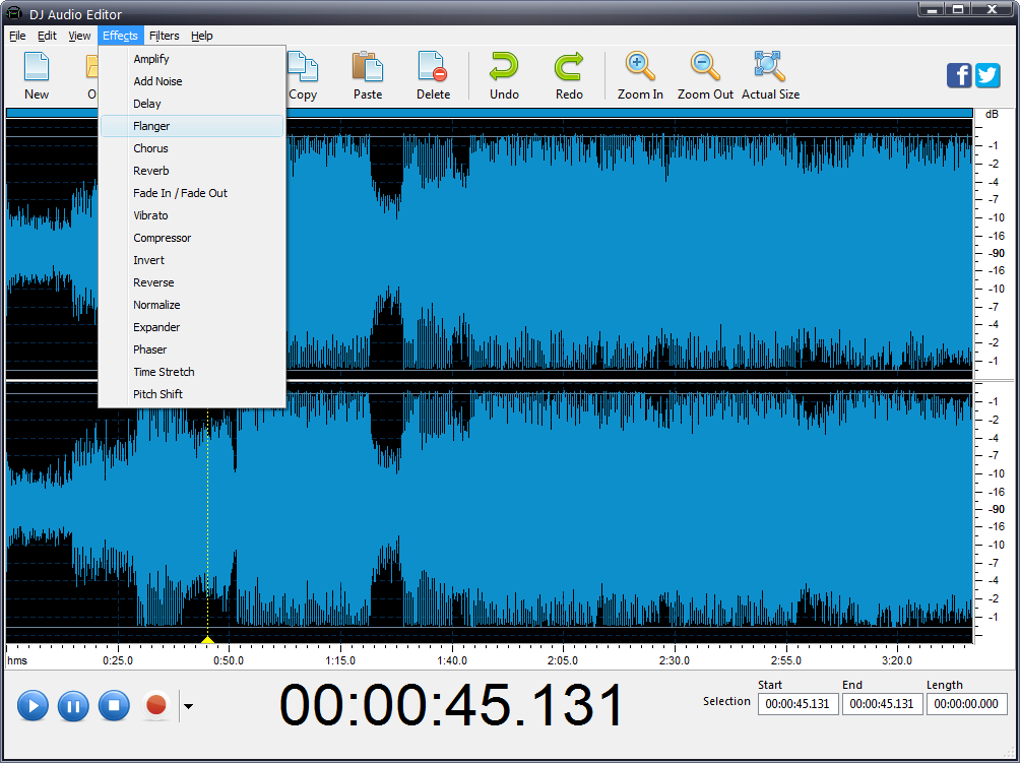Open the Filters menu
The width and height of the screenshot is (1020, 763).
pyautogui.click(x=164, y=36)
